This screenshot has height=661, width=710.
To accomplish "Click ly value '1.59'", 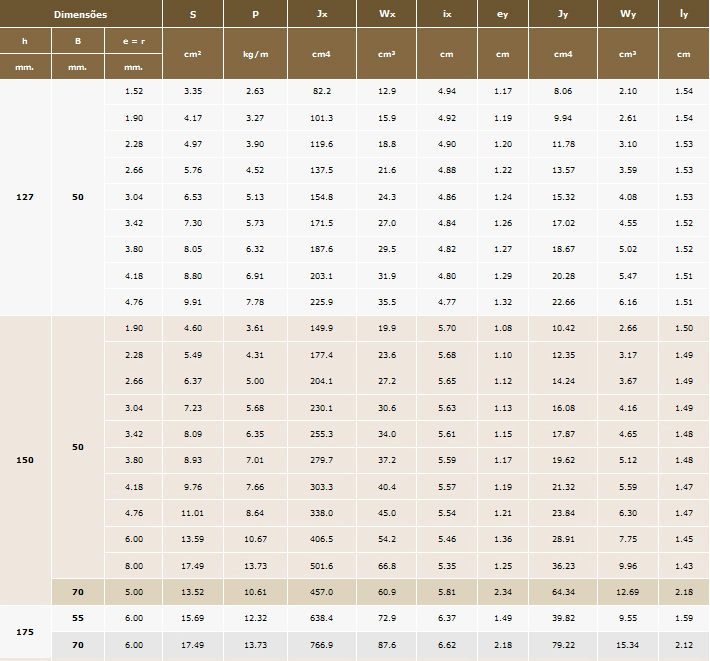I will pyautogui.click(x=684, y=618).
